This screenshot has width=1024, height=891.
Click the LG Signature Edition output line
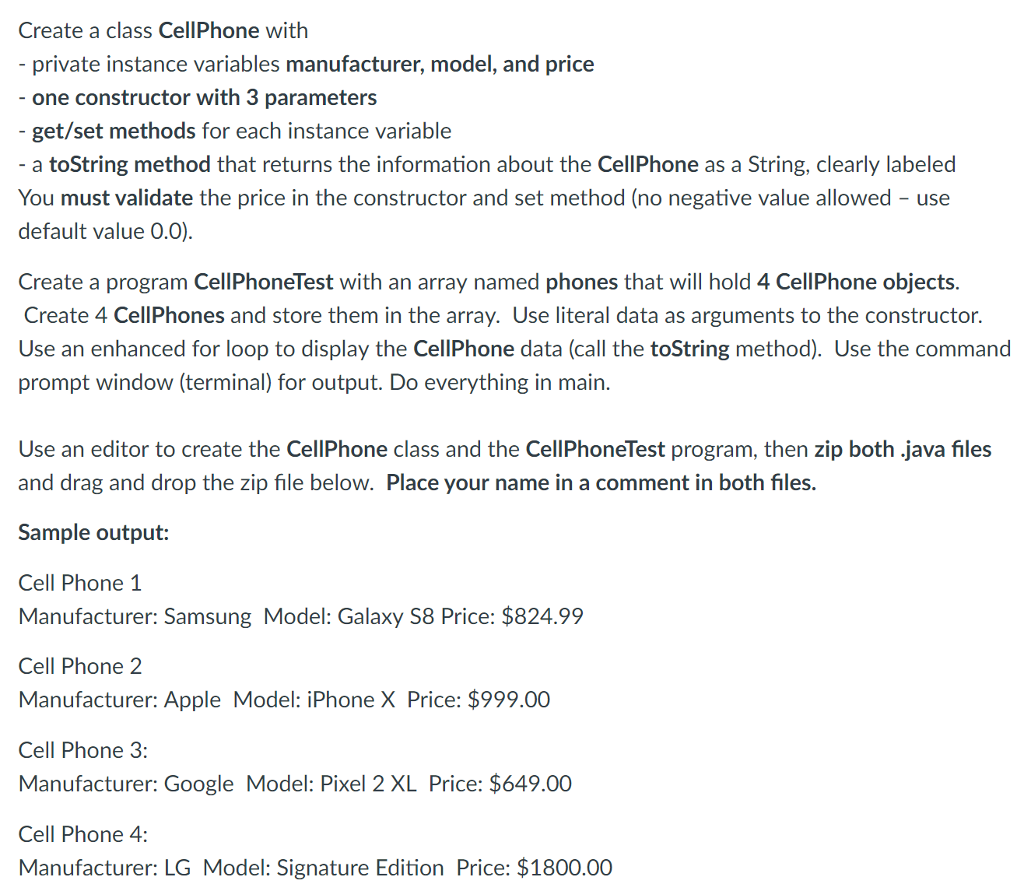pos(315,867)
